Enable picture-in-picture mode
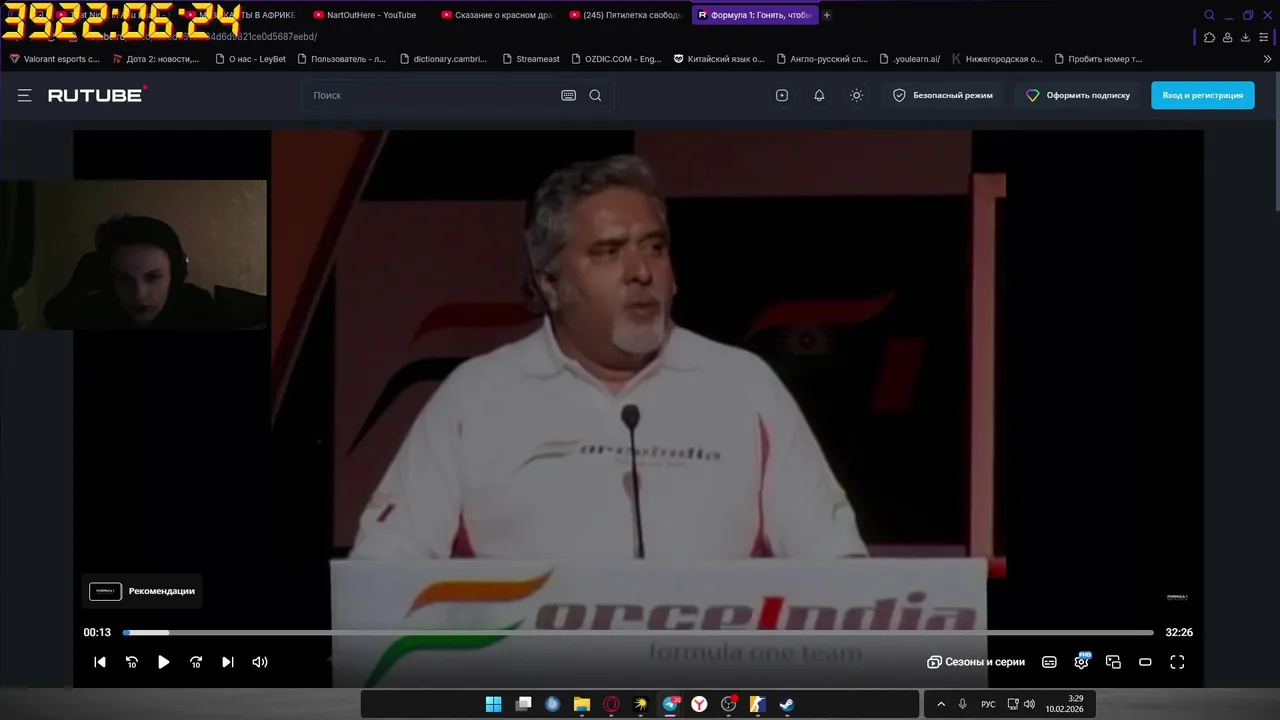Image resolution: width=1280 pixels, height=720 pixels. click(1113, 662)
